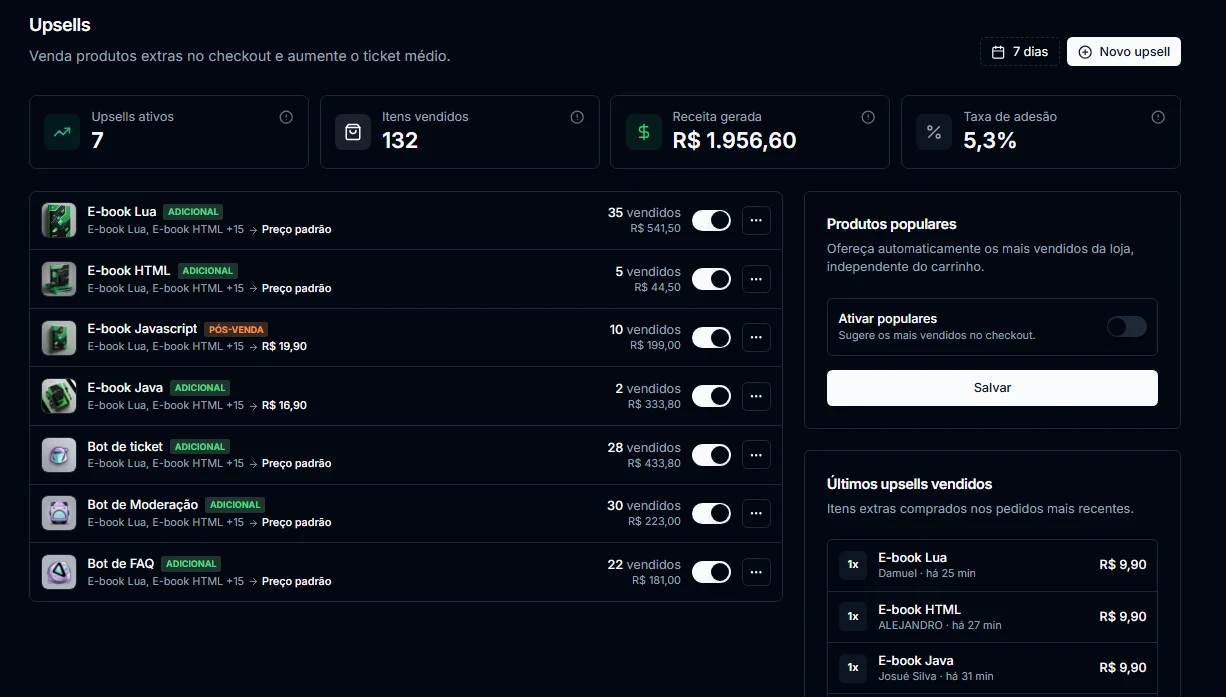
Task: Click the Receita gerada dollar icon
Action: [x=644, y=132]
